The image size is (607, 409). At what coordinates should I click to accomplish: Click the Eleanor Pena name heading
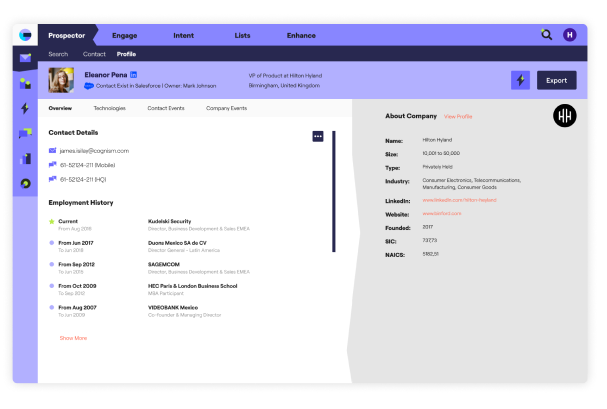coord(106,75)
